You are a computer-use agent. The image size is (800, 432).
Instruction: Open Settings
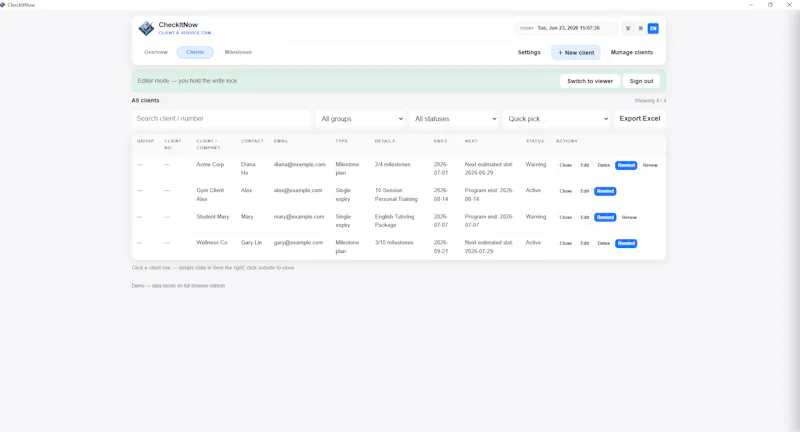click(529, 53)
